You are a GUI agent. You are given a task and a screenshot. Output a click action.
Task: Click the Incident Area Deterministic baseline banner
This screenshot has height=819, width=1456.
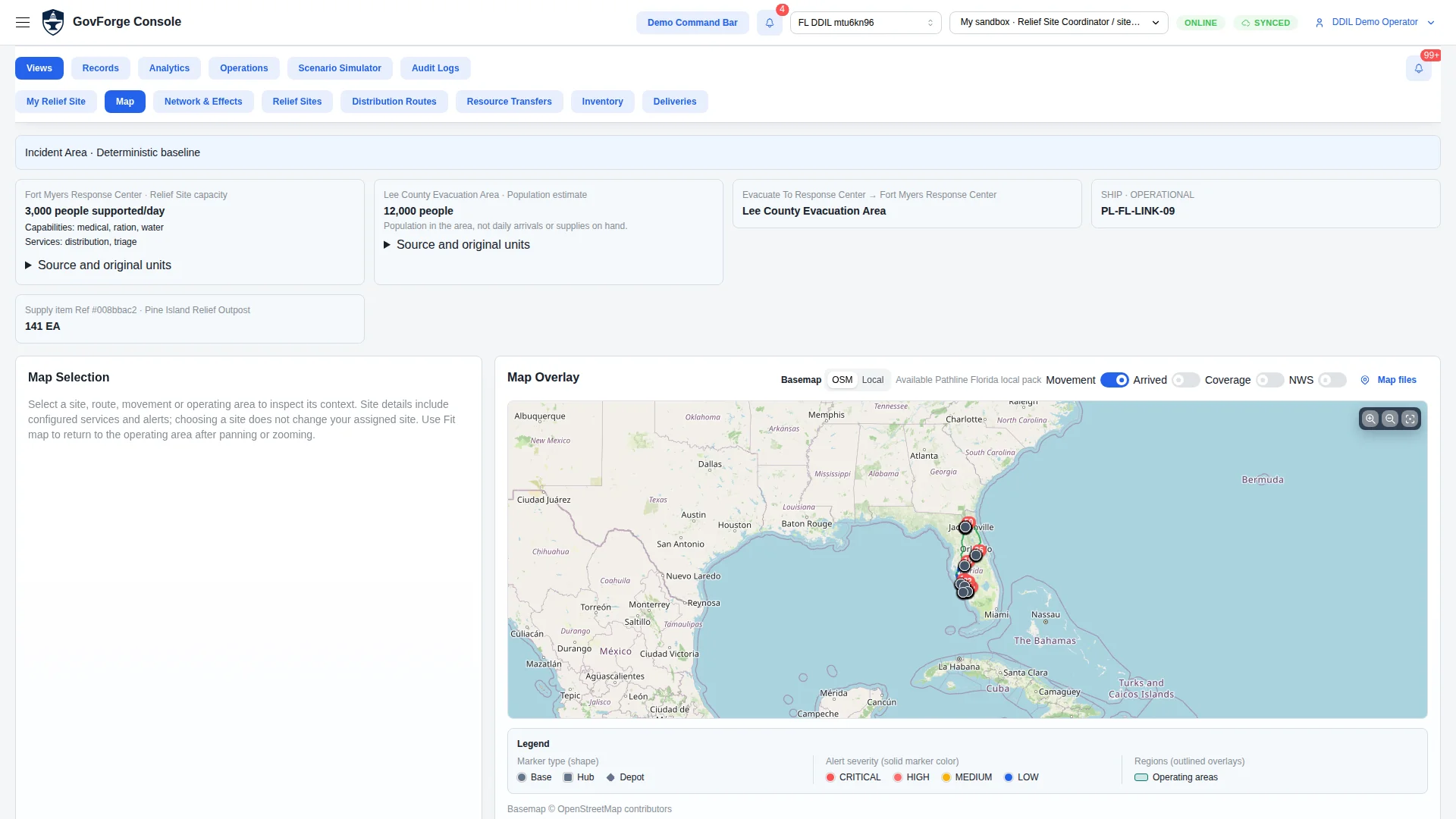pyautogui.click(x=728, y=152)
